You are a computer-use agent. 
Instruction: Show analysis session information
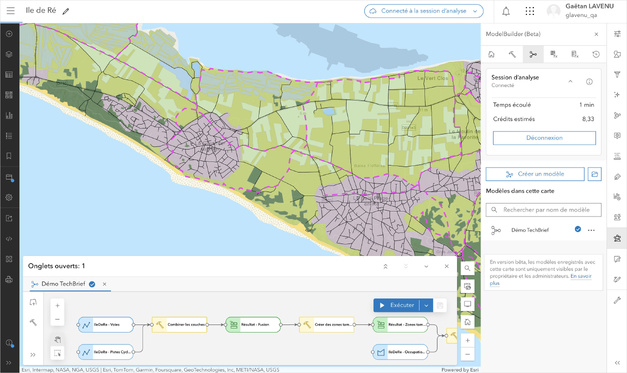tap(589, 82)
